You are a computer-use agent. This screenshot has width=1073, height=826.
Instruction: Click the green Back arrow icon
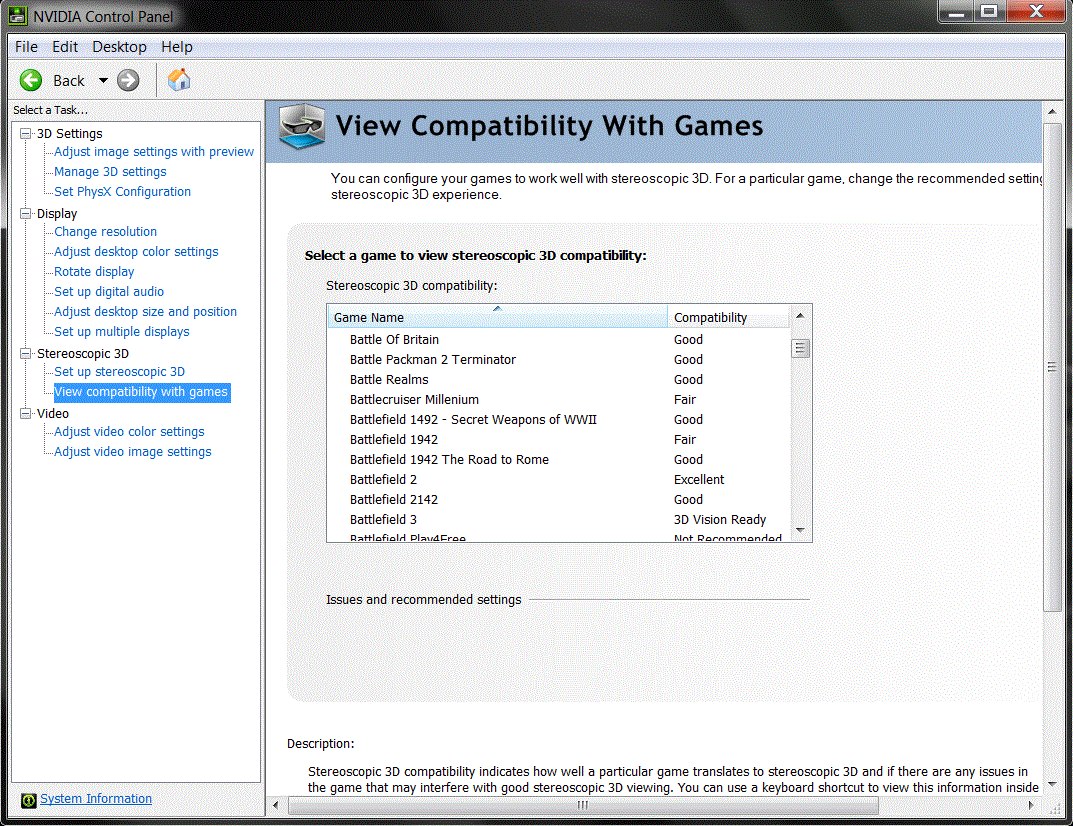tap(31, 81)
